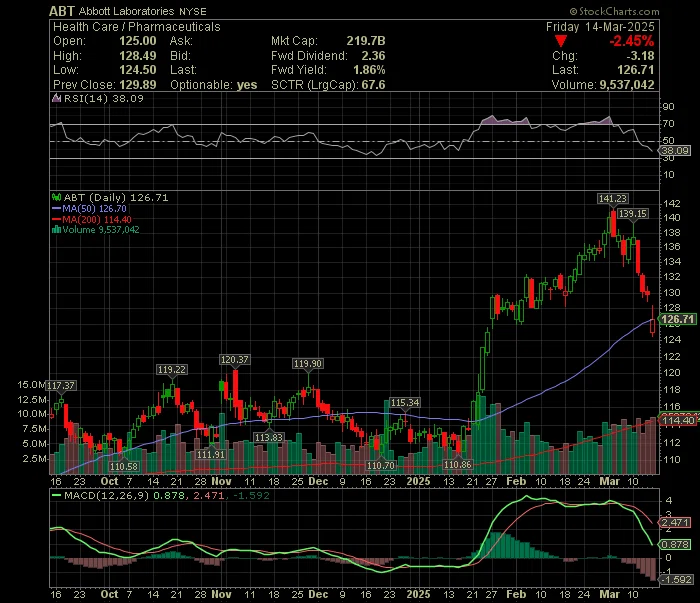Click the 115.34 price label
The height and width of the screenshot is (603, 700).
coord(405,403)
